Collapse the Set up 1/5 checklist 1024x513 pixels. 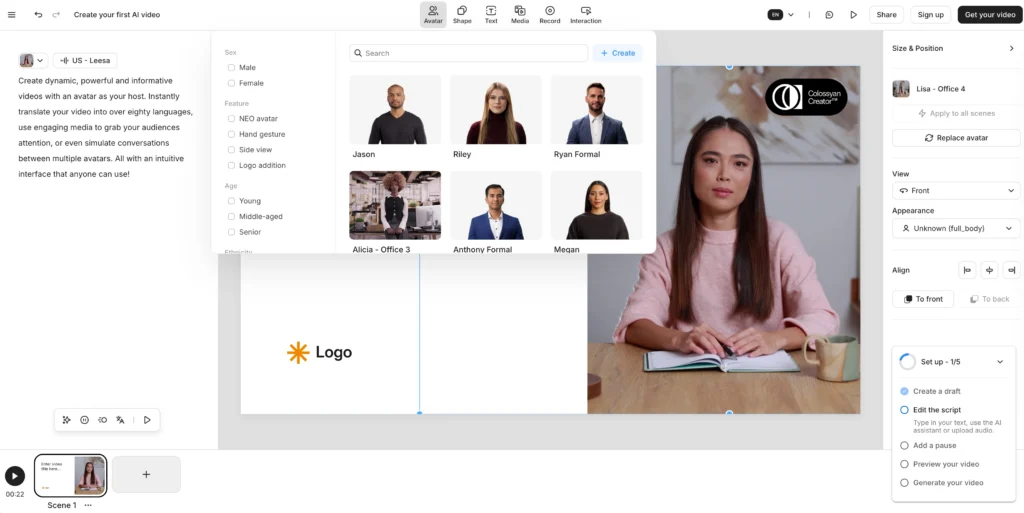coord(1000,362)
